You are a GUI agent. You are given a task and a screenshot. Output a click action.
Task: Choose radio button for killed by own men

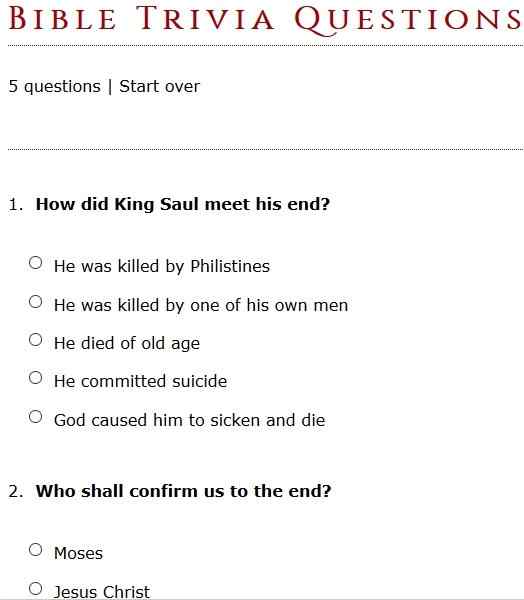pos(36,302)
